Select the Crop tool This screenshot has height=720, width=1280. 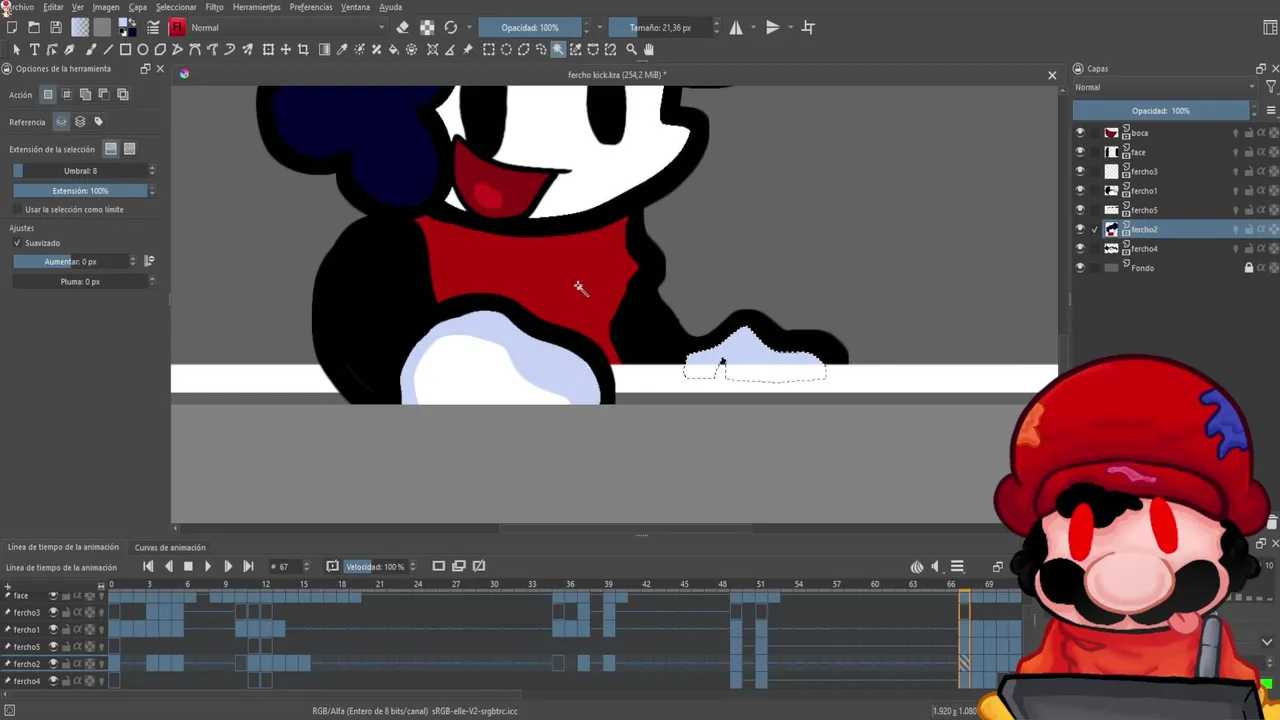point(303,49)
